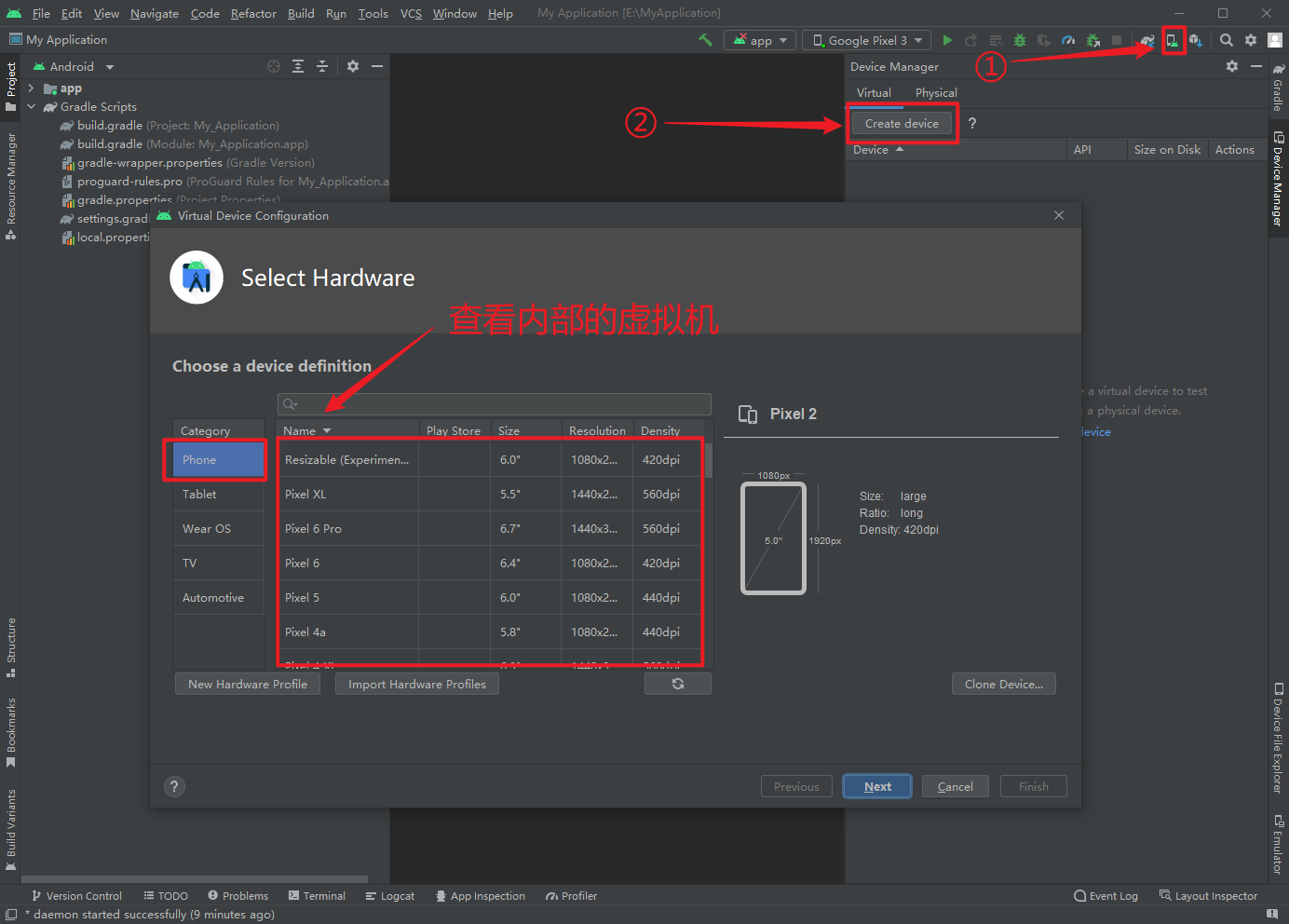The image size is (1289, 924).
Task: Open the Layout Inspector tool window
Action: 1208,896
